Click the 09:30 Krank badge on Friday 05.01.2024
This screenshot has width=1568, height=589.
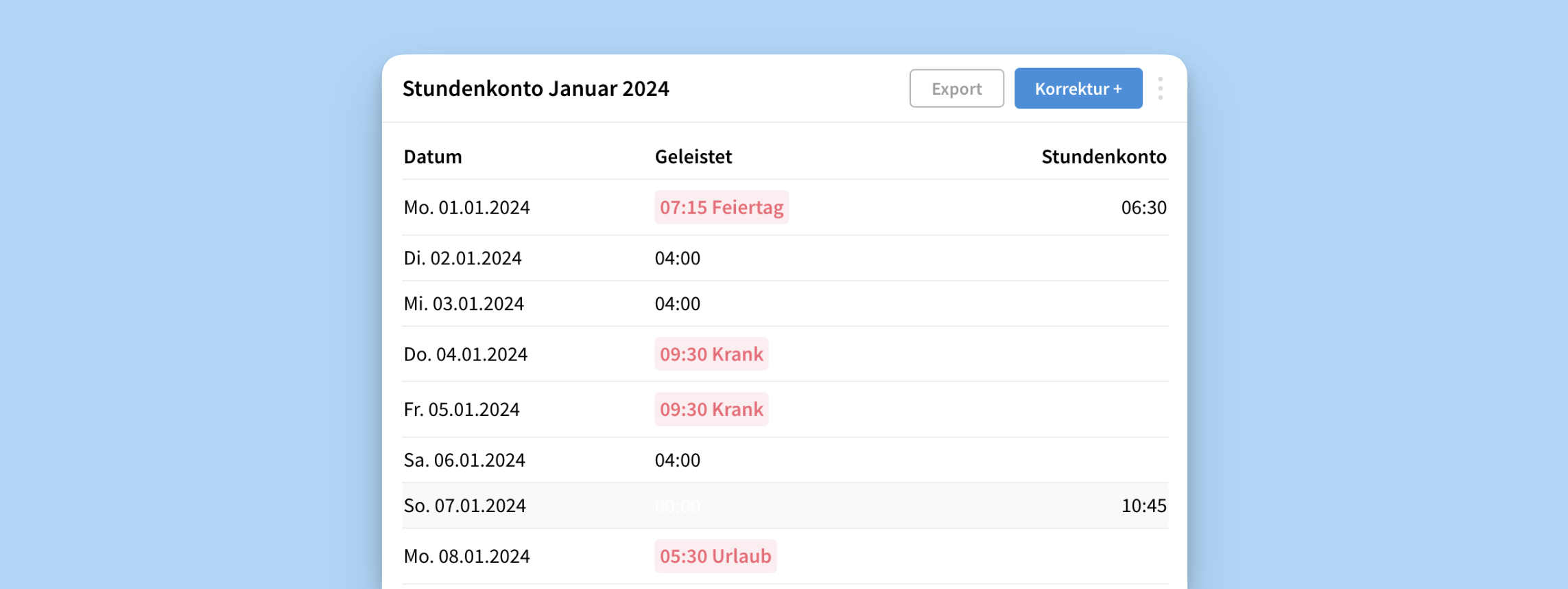click(x=711, y=409)
